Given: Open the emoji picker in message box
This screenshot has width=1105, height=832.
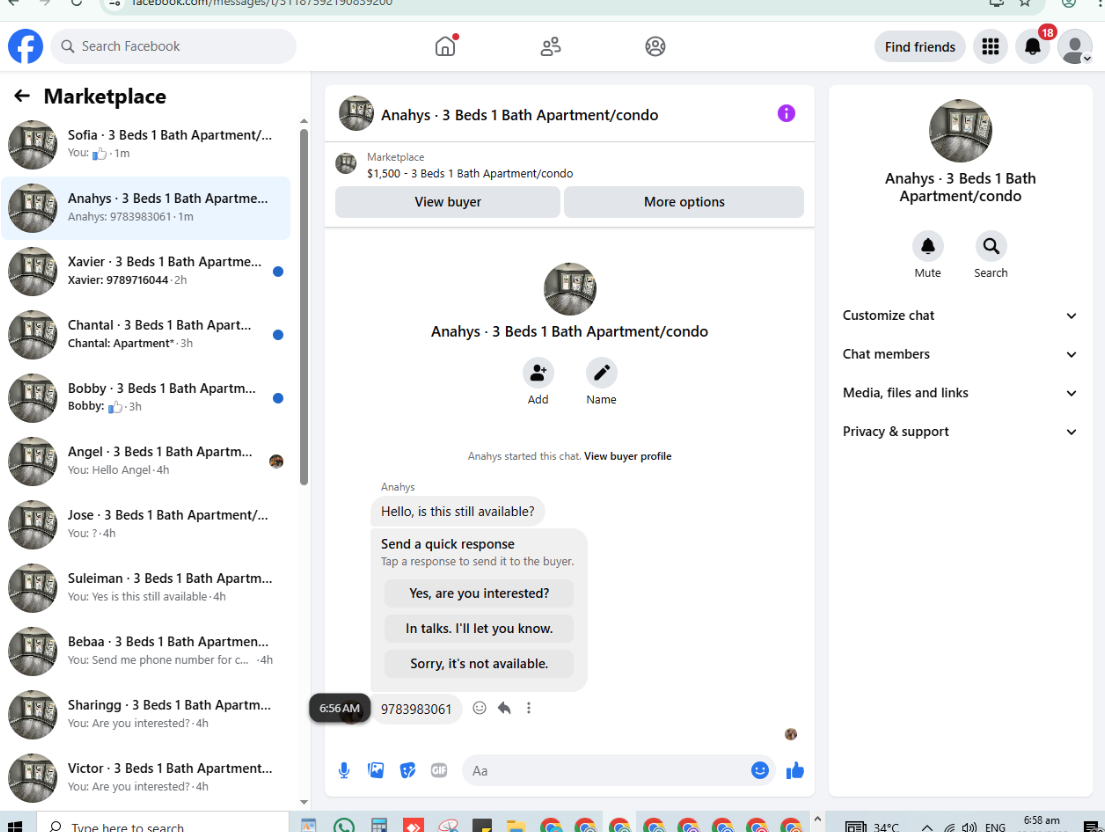Looking at the screenshot, I should tap(760, 771).
